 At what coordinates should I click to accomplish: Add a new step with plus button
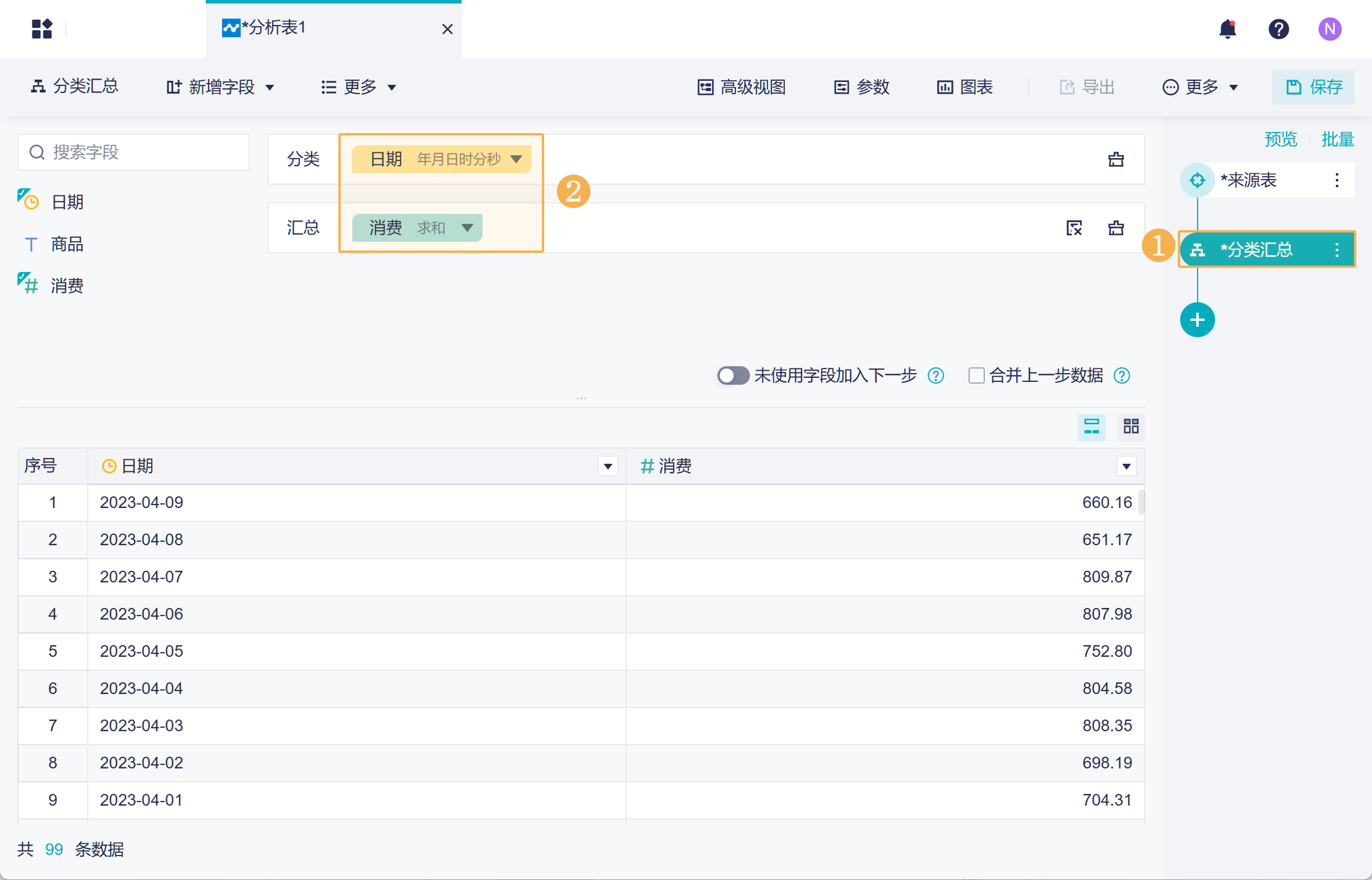click(x=1197, y=320)
